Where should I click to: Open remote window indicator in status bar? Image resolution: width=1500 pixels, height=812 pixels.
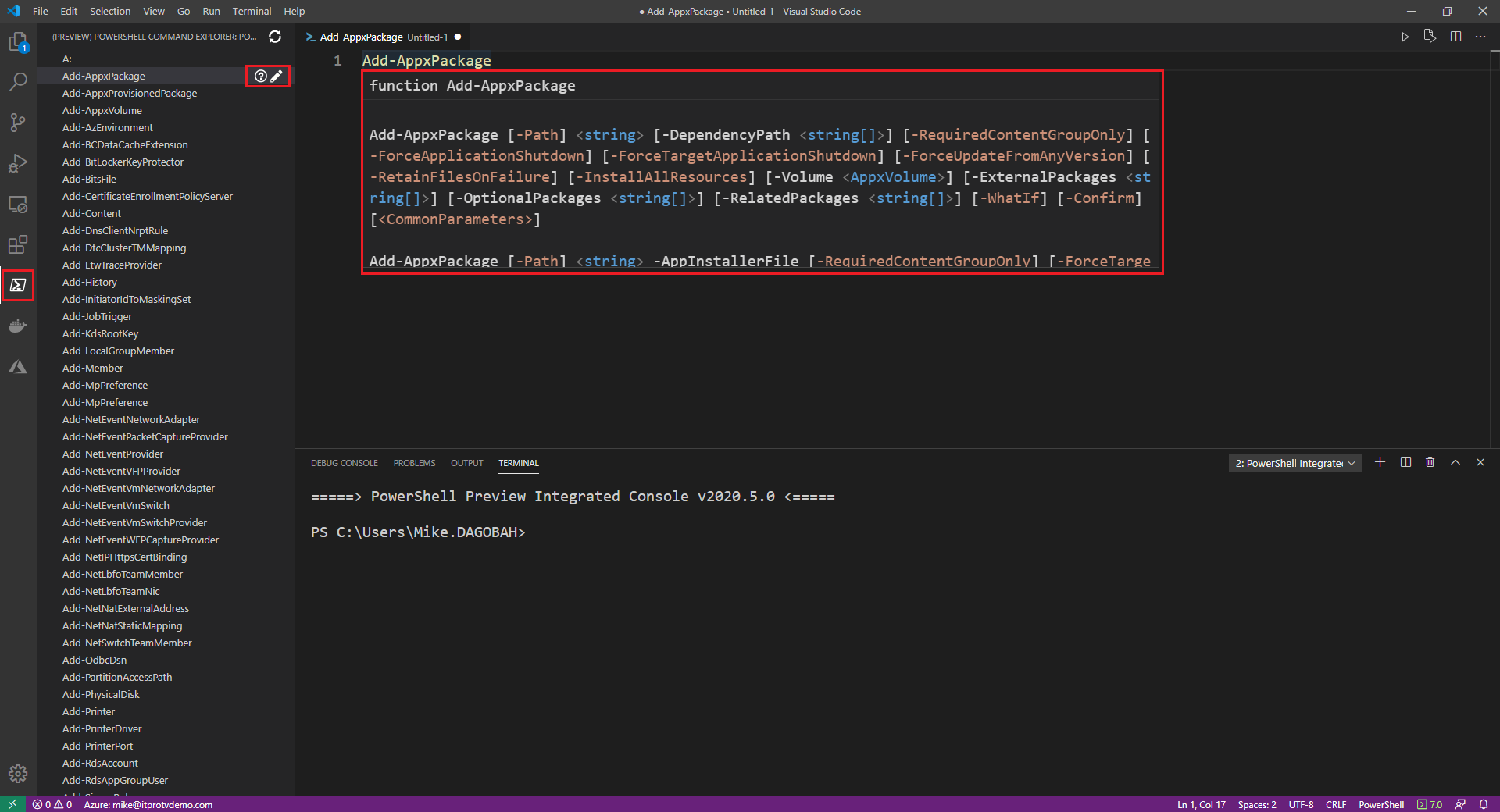click(x=12, y=804)
